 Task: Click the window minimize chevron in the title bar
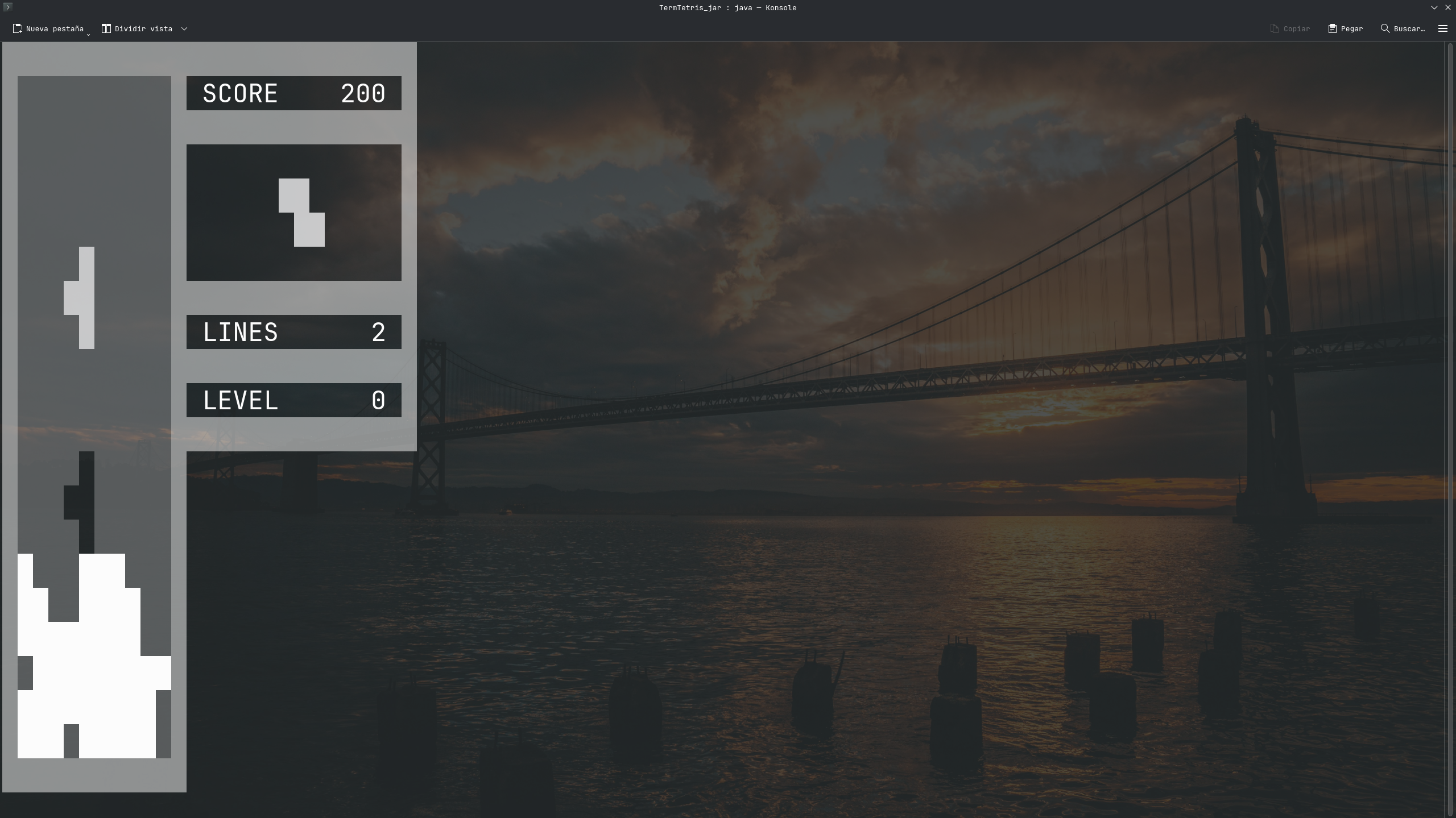point(1434,7)
